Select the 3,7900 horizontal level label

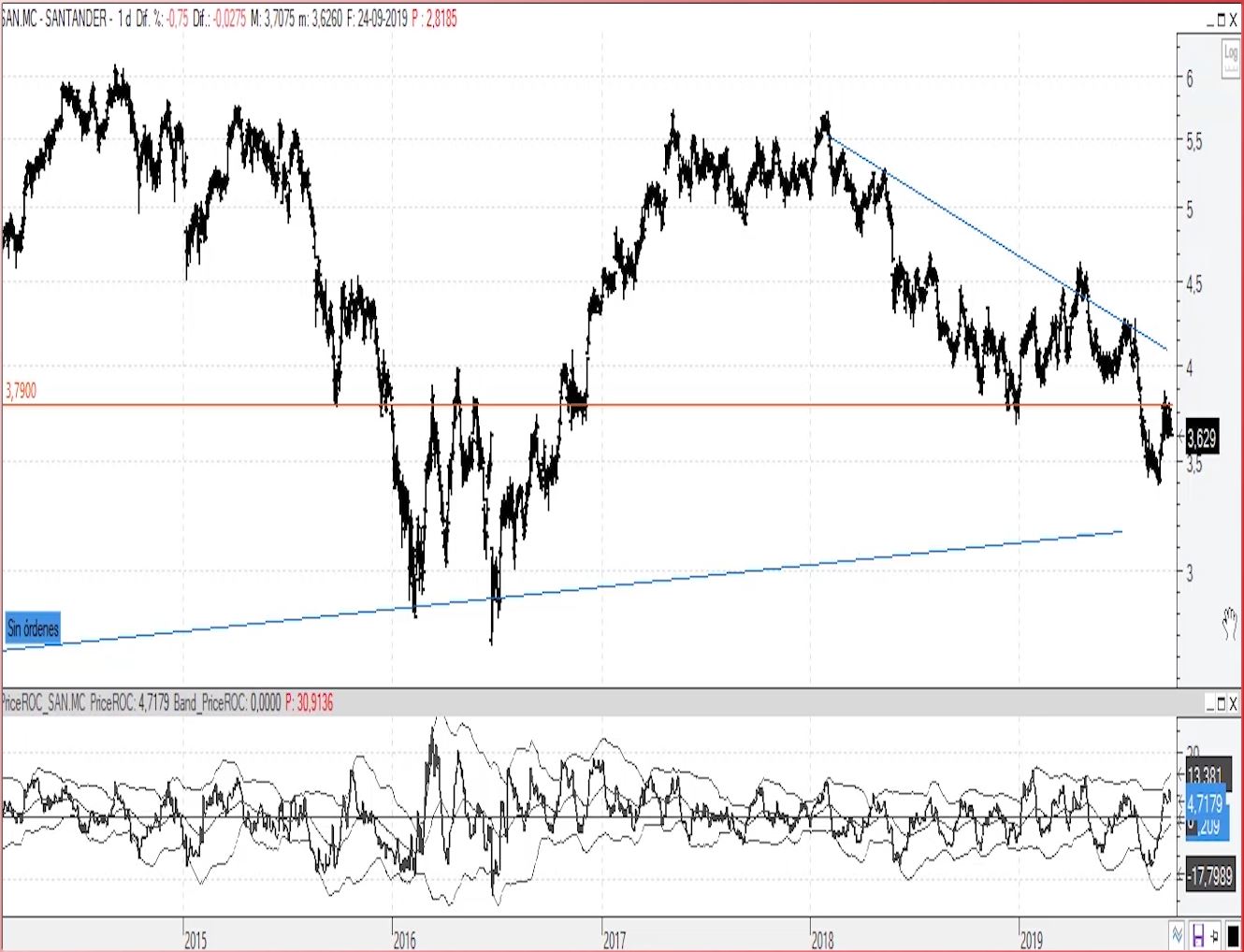(21, 391)
